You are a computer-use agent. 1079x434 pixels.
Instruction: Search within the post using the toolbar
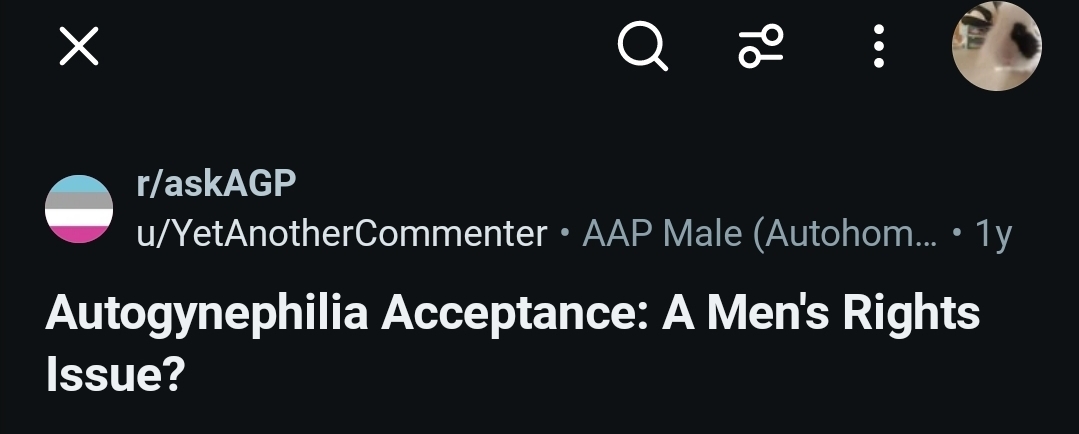[642, 47]
